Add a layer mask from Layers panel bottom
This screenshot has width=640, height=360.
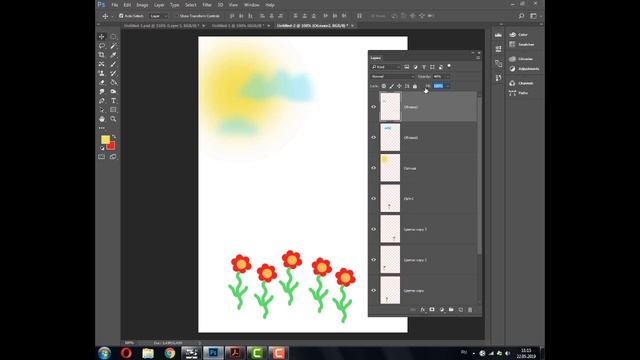432,310
